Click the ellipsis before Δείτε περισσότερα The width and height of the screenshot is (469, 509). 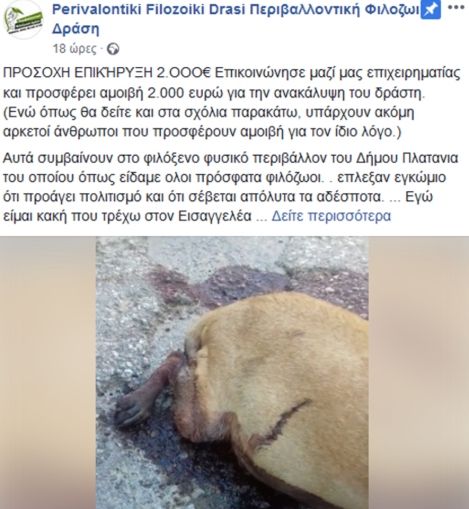(x=261, y=218)
